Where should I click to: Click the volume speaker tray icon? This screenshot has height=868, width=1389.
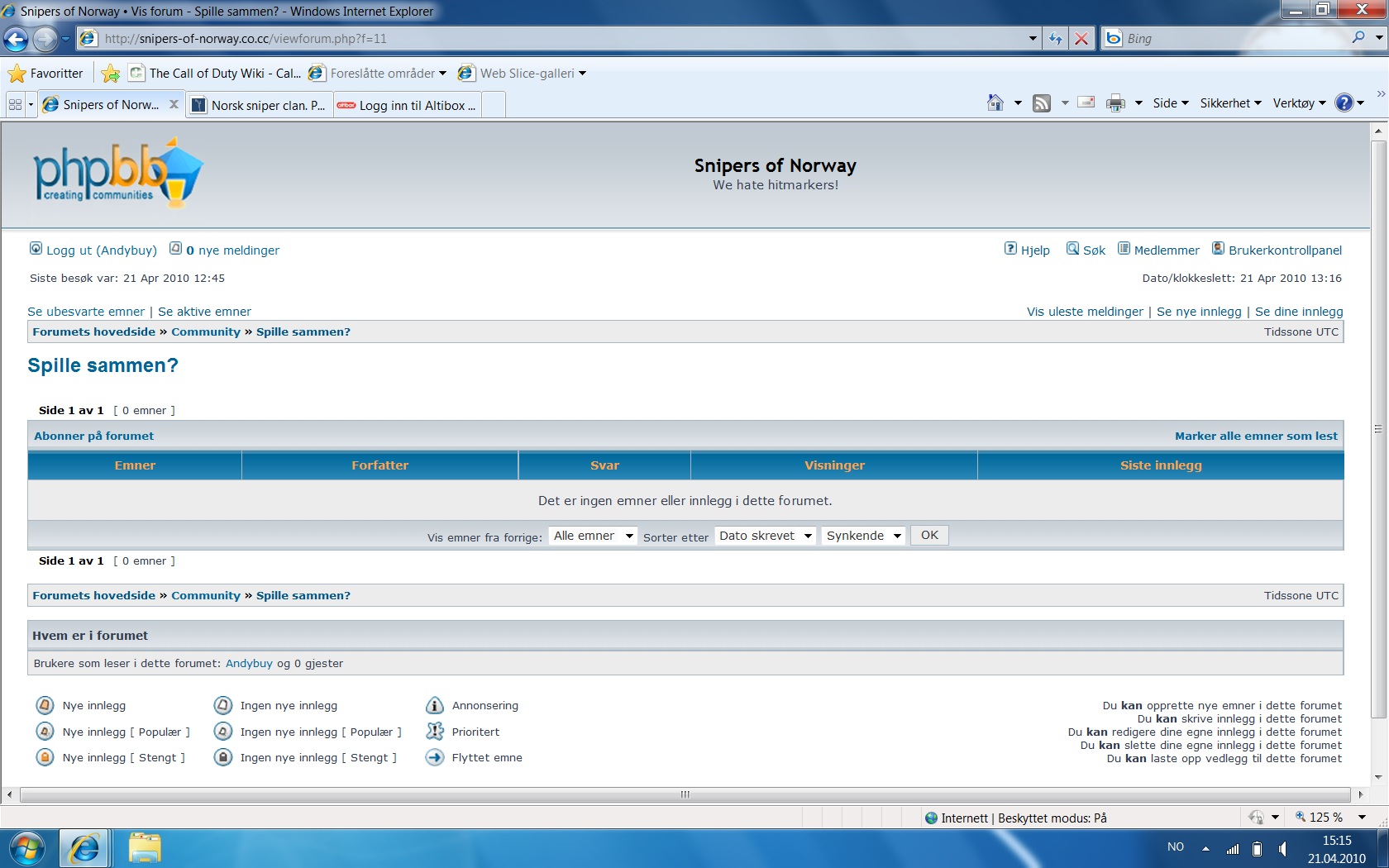pos(1282,848)
